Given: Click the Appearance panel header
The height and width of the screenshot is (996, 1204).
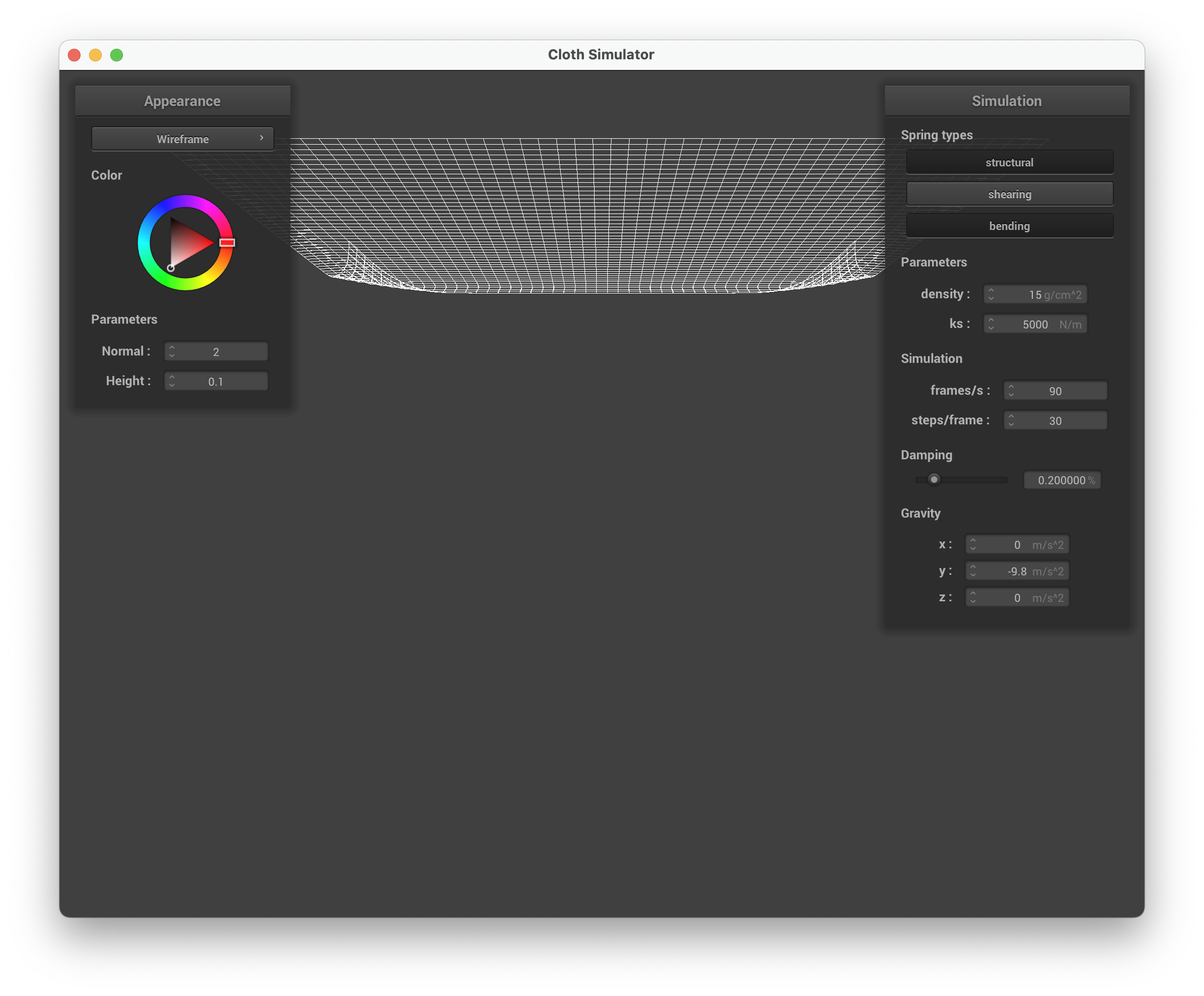Looking at the screenshot, I should 182,101.
